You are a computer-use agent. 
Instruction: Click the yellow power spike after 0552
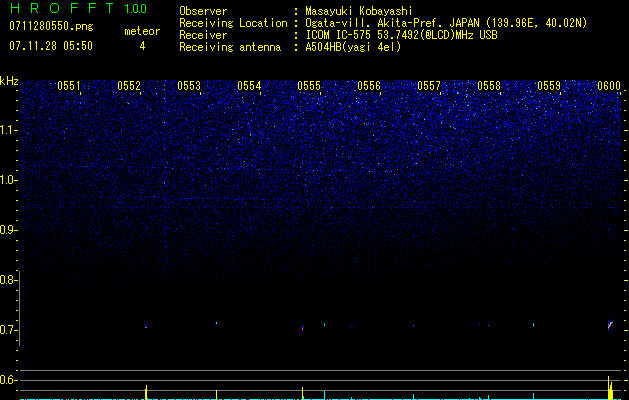click(x=146, y=392)
